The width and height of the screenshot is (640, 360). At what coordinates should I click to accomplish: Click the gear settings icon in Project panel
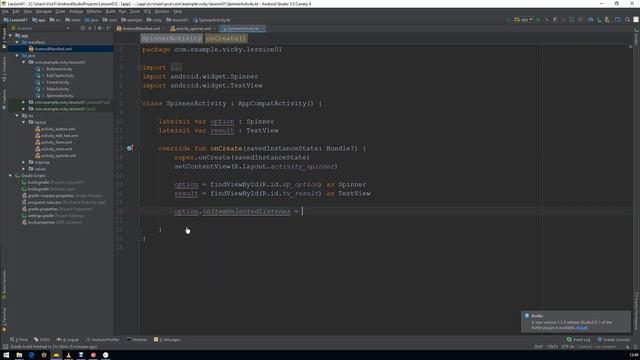coord(100,28)
